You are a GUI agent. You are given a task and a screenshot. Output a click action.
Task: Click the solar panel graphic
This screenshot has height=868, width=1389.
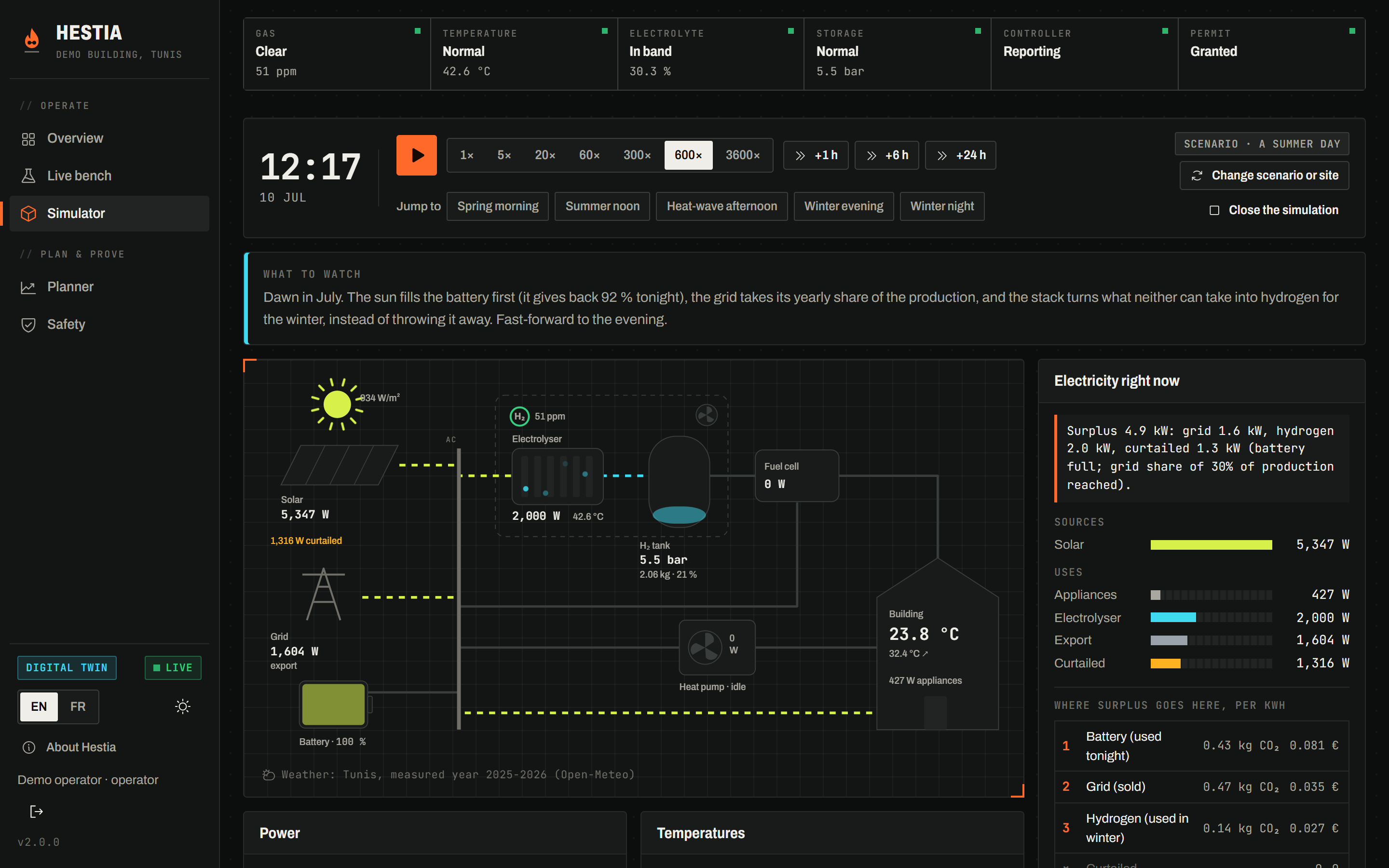(339, 465)
